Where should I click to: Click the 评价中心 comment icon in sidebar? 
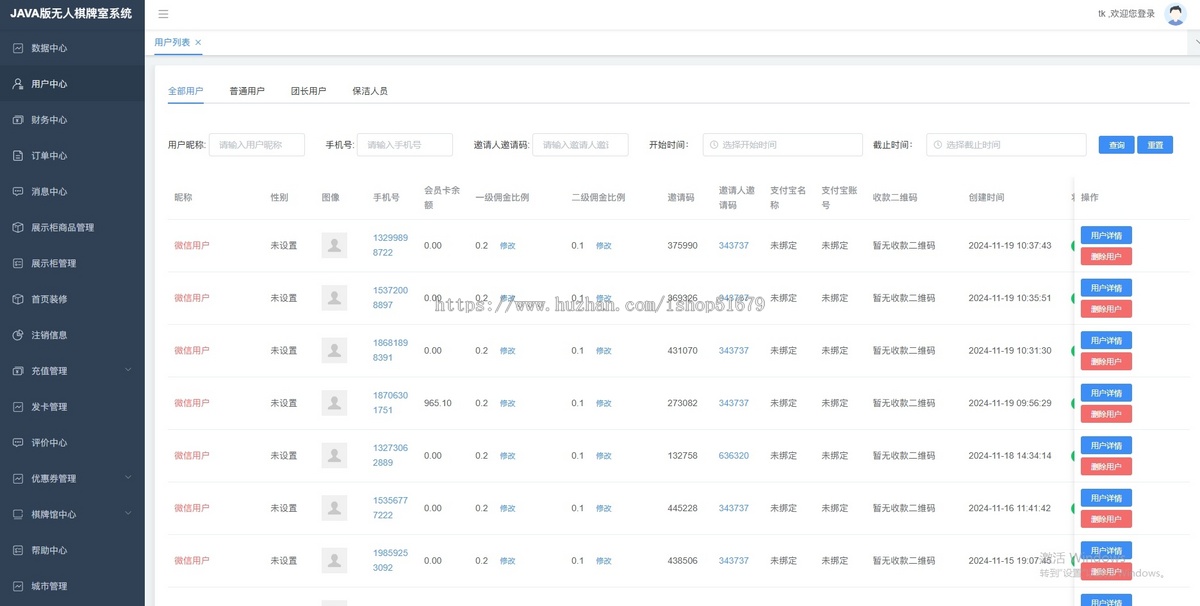pos(18,442)
